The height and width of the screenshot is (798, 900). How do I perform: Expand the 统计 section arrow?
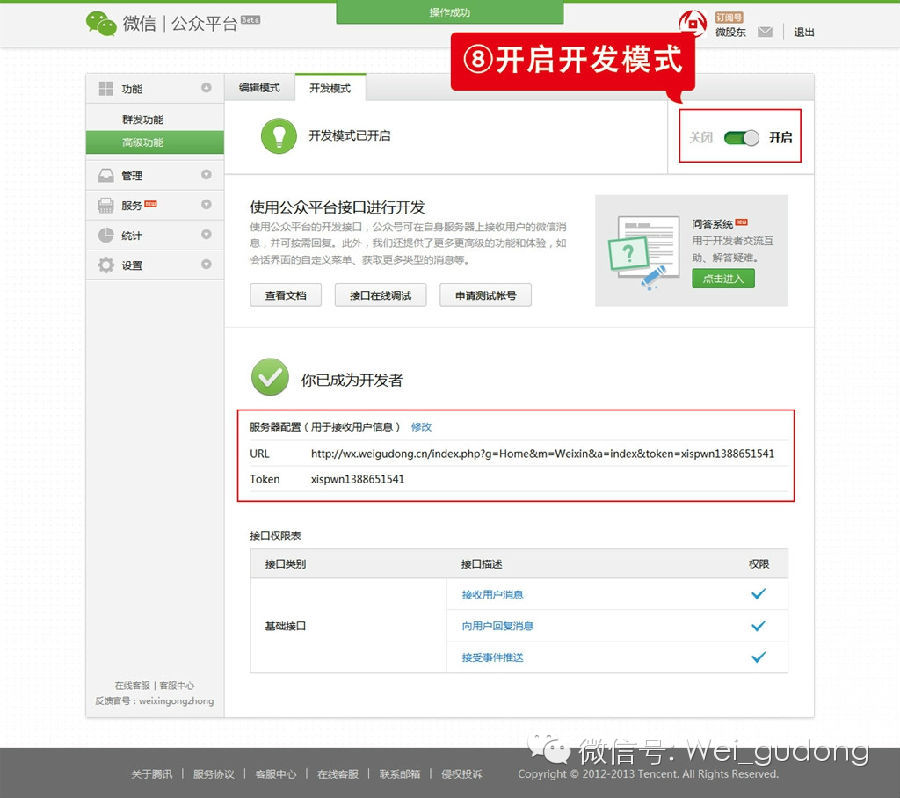[x=206, y=234]
